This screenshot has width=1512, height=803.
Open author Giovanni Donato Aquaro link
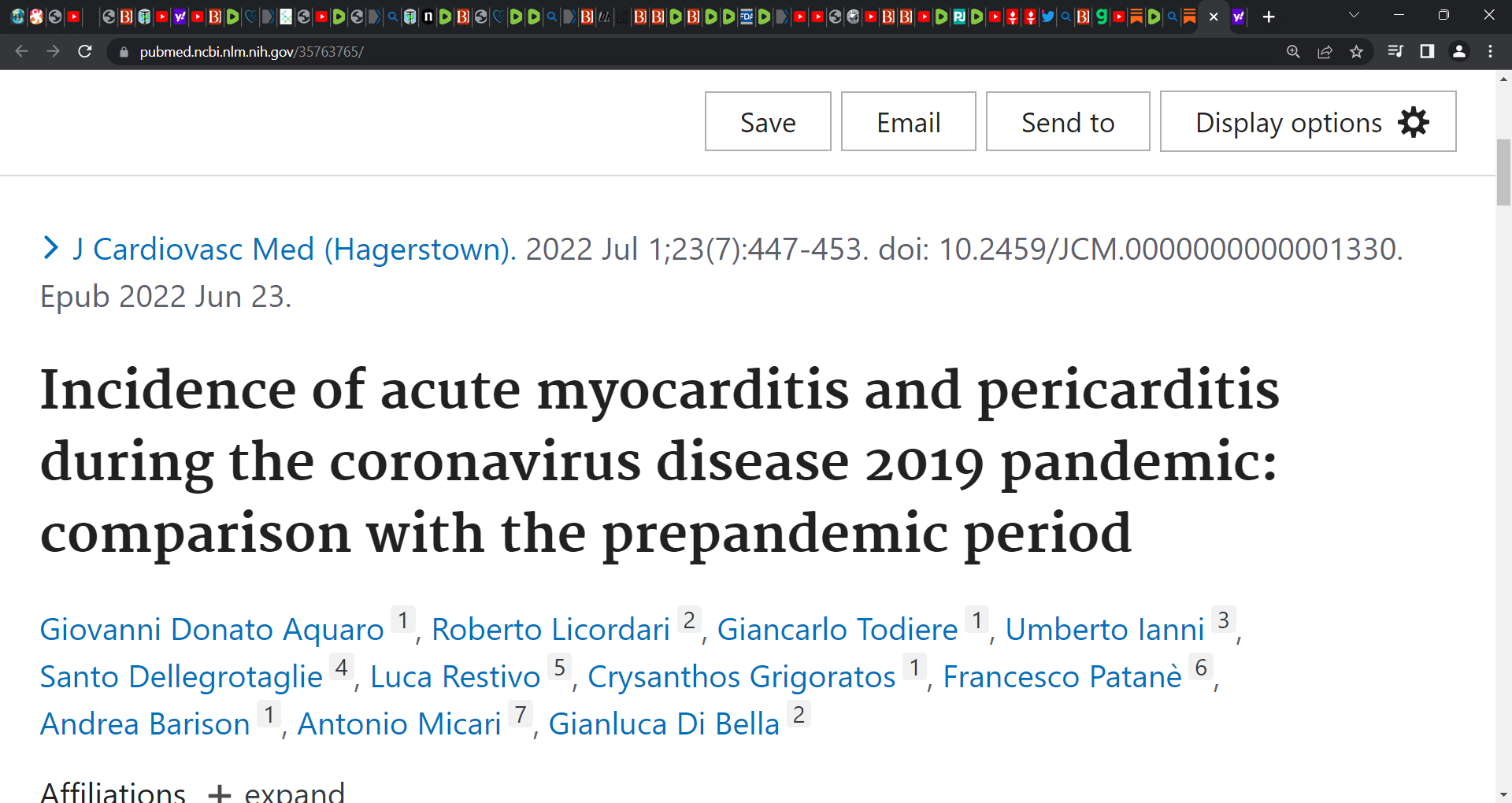(x=212, y=629)
